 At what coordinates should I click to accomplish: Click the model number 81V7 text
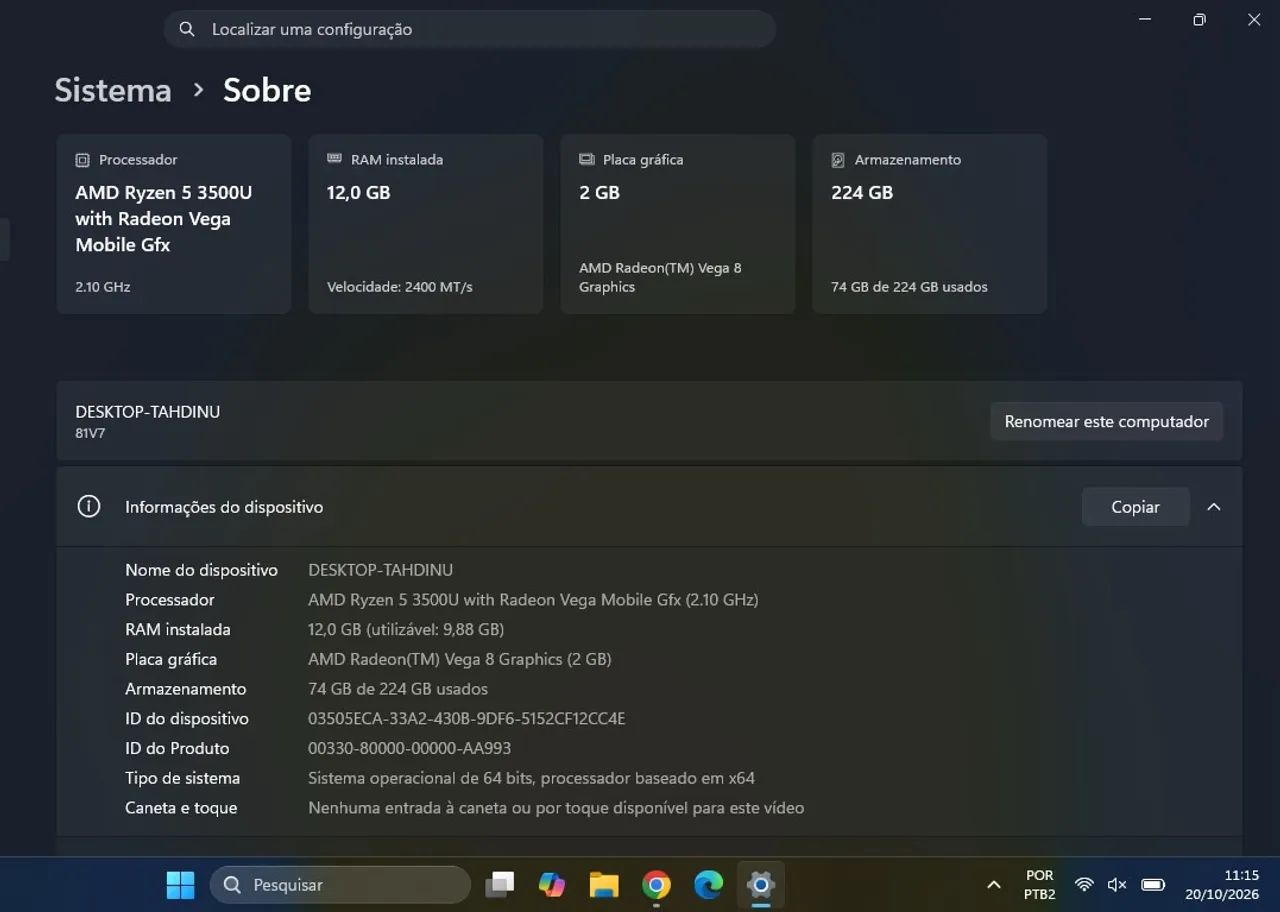(x=90, y=434)
